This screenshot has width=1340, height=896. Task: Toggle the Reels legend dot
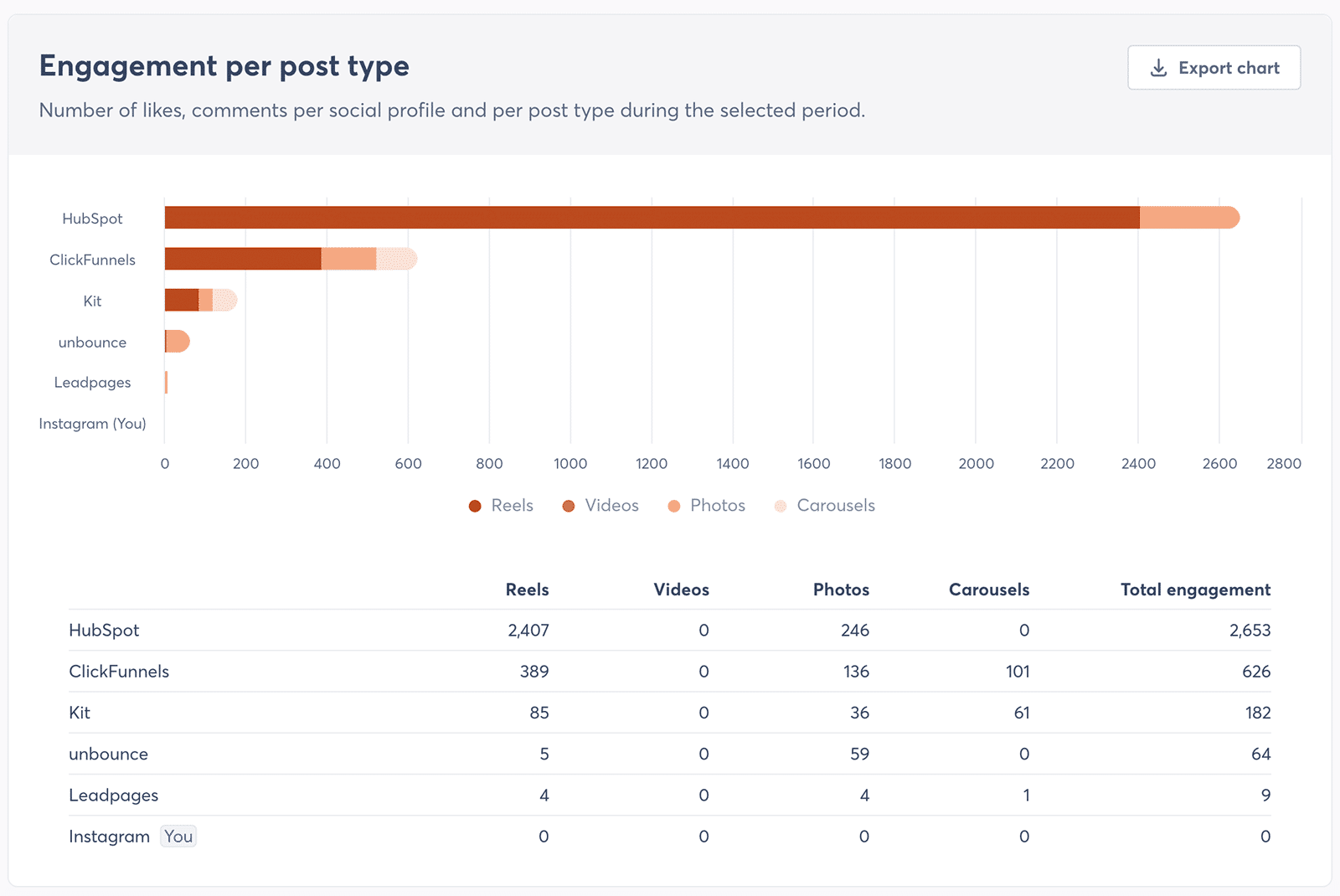coord(475,506)
